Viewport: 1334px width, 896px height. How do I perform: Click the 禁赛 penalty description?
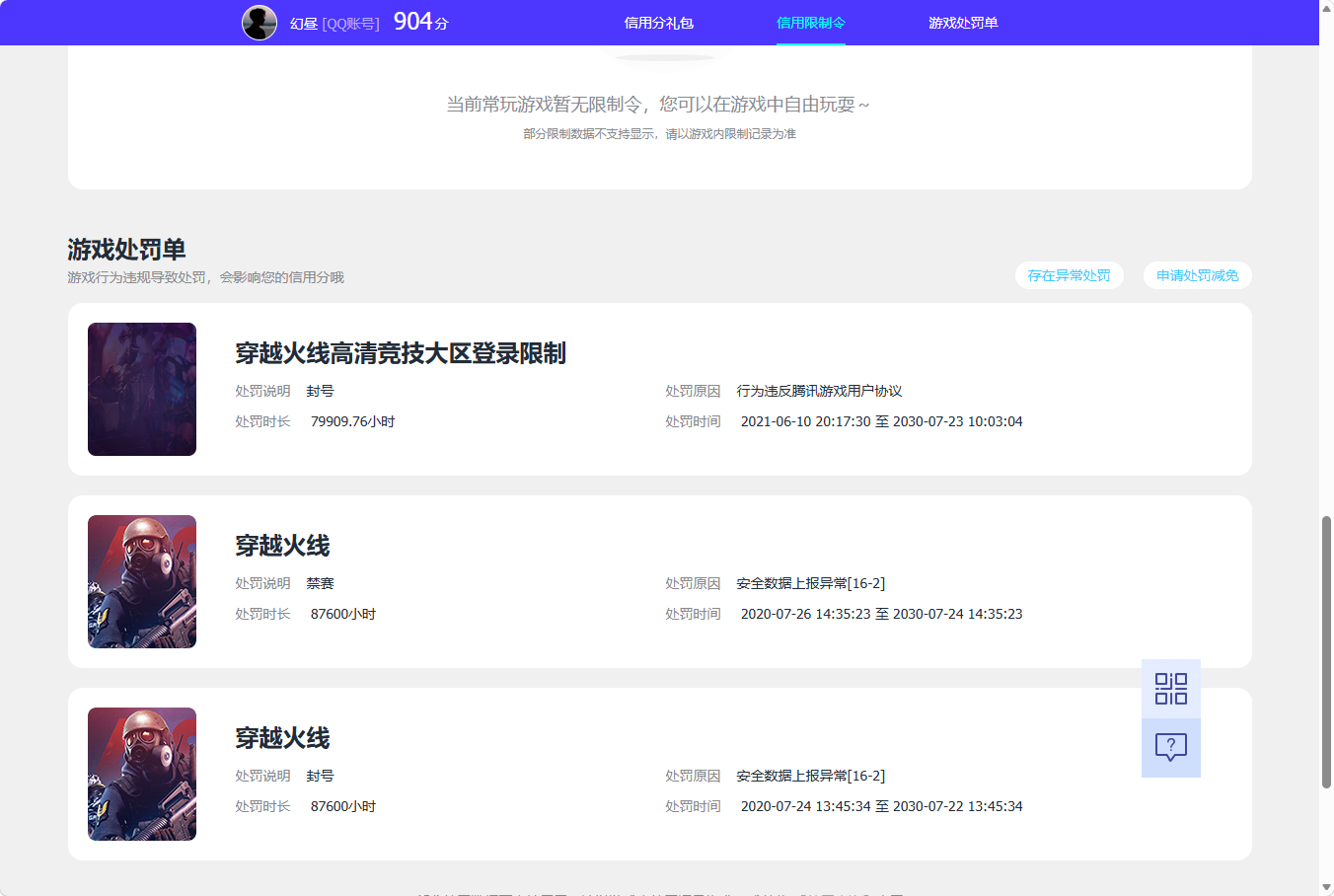(x=320, y=583)
